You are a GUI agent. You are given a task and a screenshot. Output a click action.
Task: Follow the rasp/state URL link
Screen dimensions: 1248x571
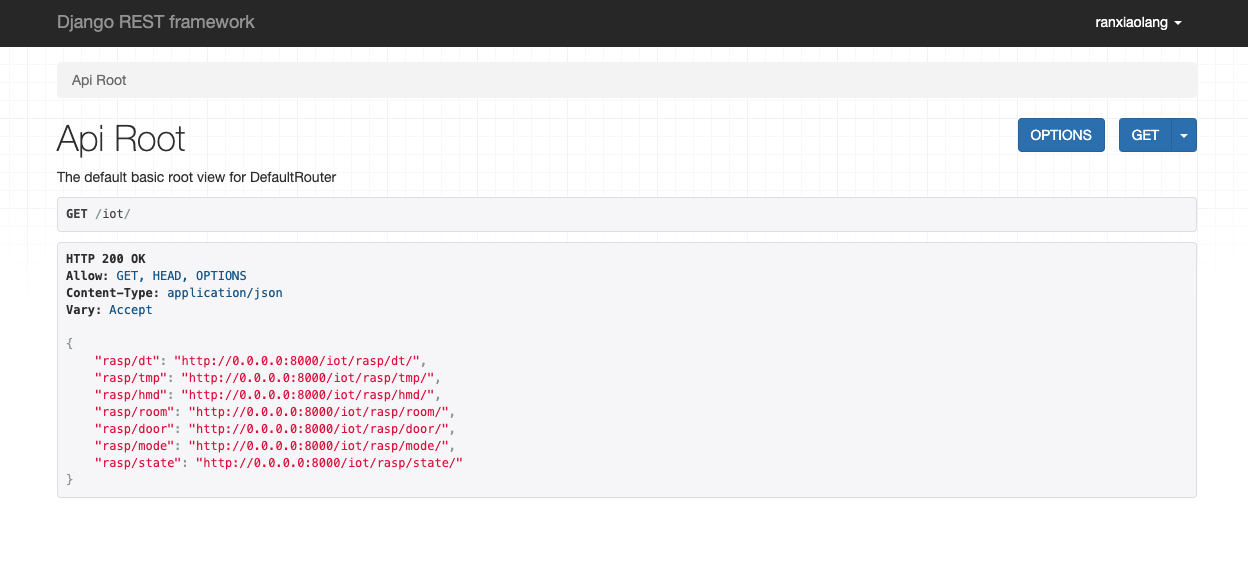tap(329, 462)
